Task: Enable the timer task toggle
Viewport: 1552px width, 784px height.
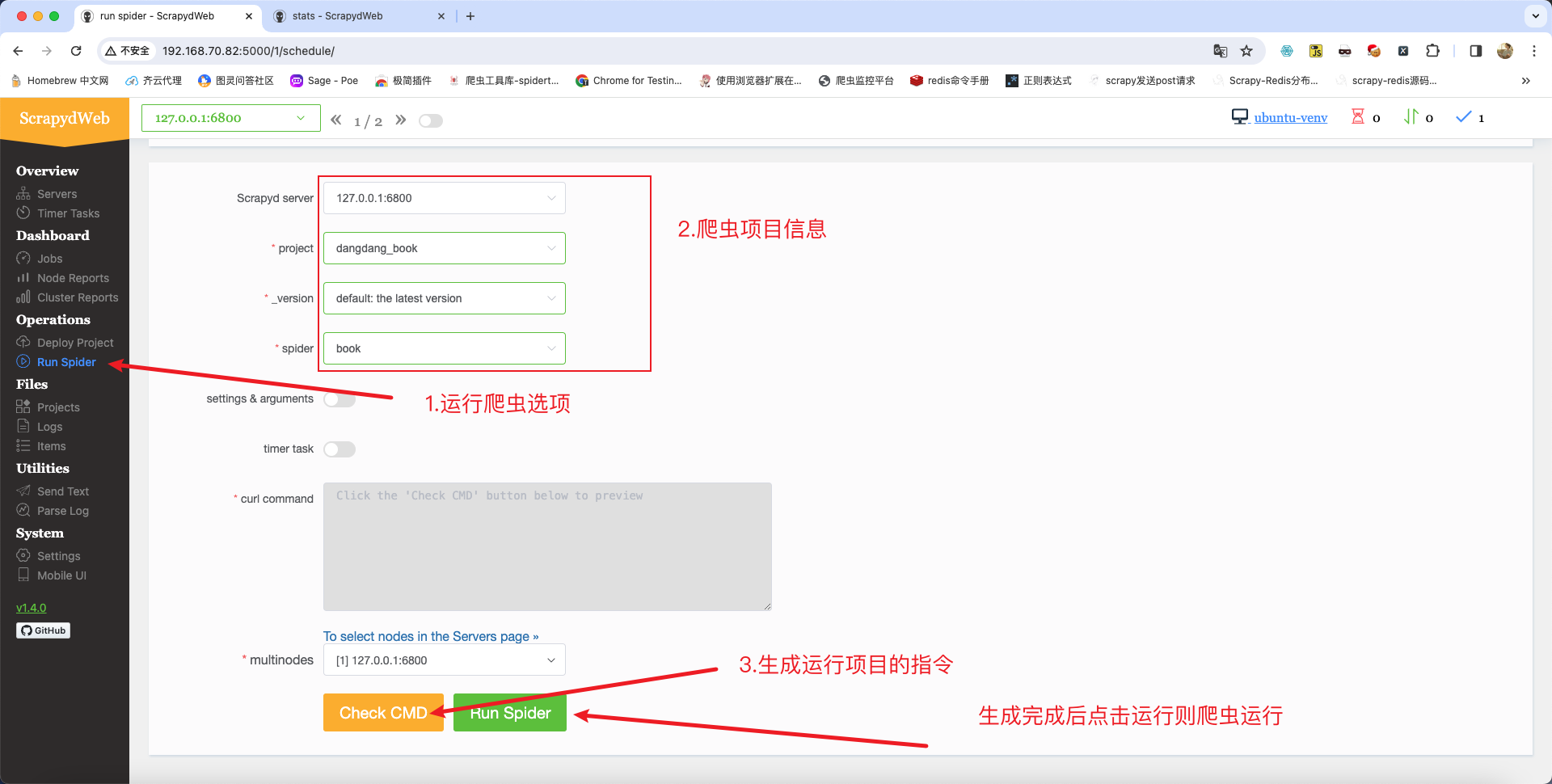Action: [x=339, y=449]
